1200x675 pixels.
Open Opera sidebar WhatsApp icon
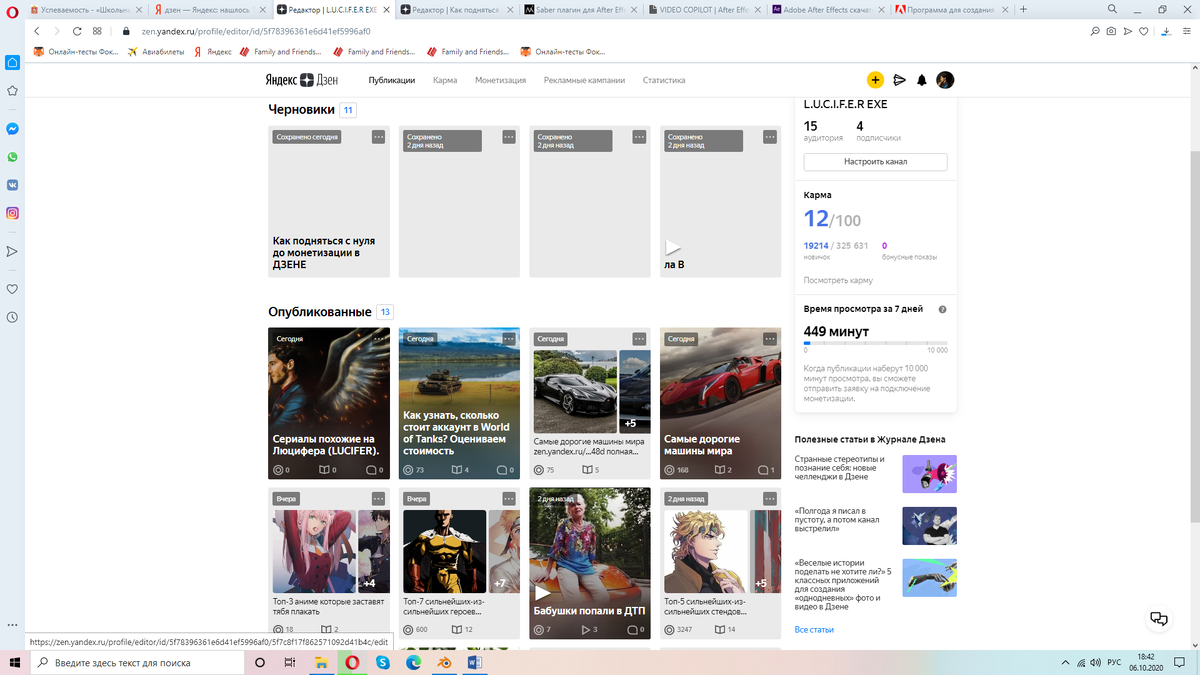tap(12, 157)
